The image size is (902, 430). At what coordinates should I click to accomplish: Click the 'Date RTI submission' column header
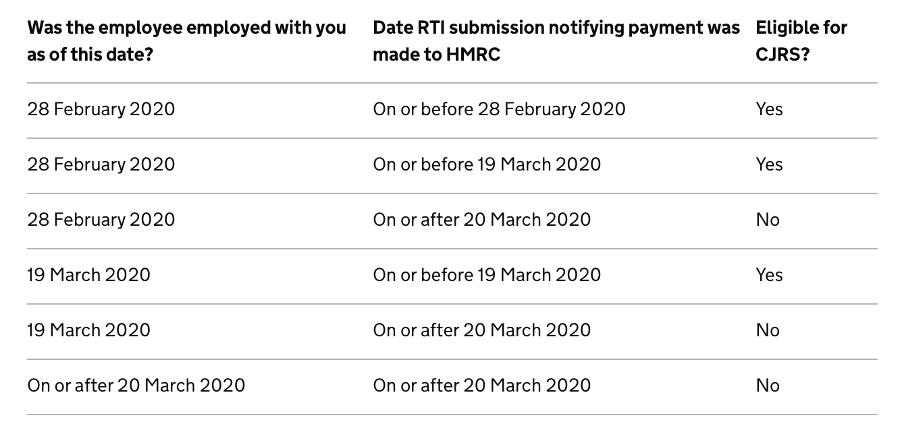coord(556,41)
